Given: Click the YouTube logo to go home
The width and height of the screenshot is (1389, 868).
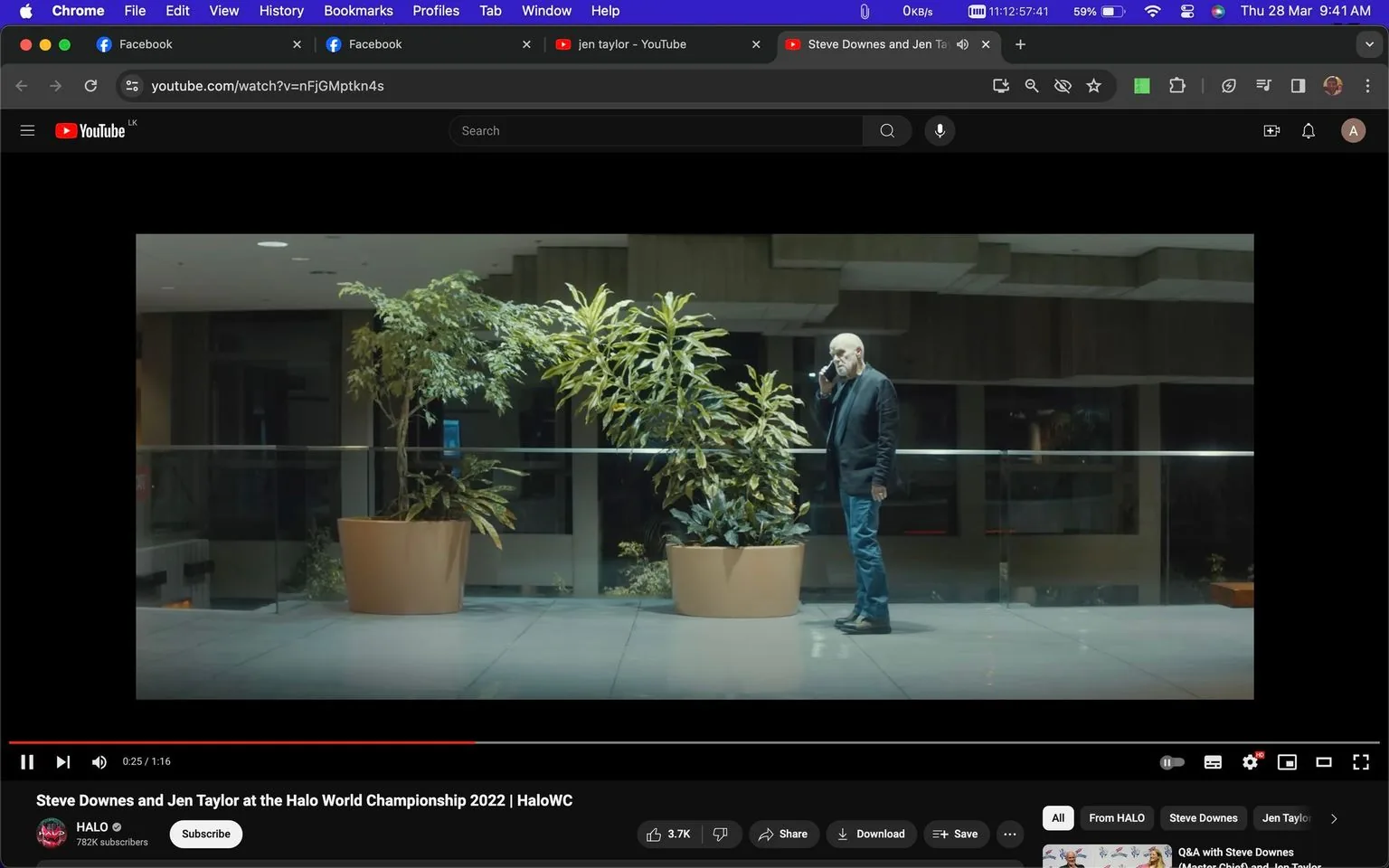Looking at the screenshot, I should 90,130.
